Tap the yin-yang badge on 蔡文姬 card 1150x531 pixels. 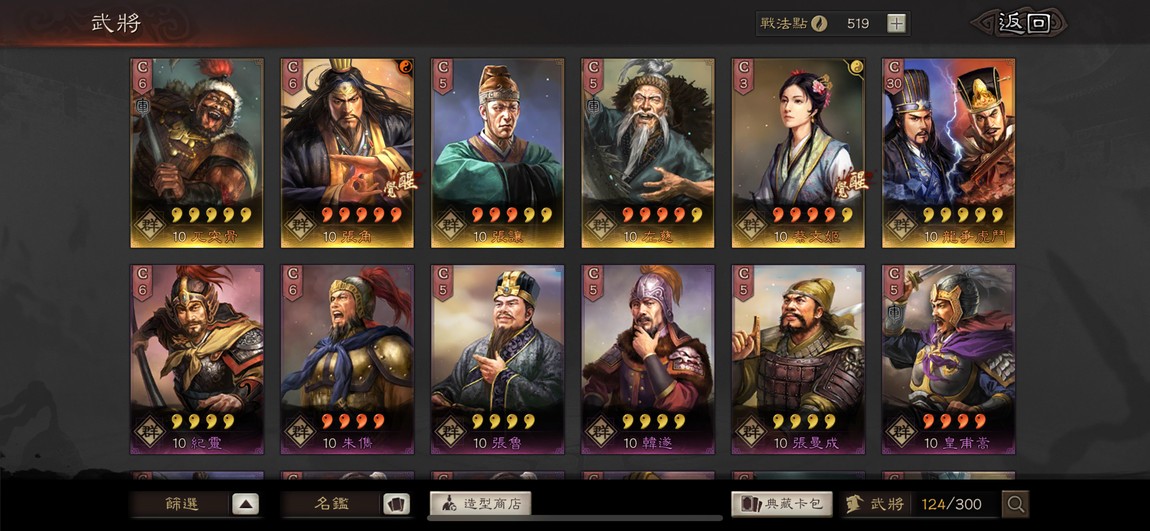[x=857, y=67]
